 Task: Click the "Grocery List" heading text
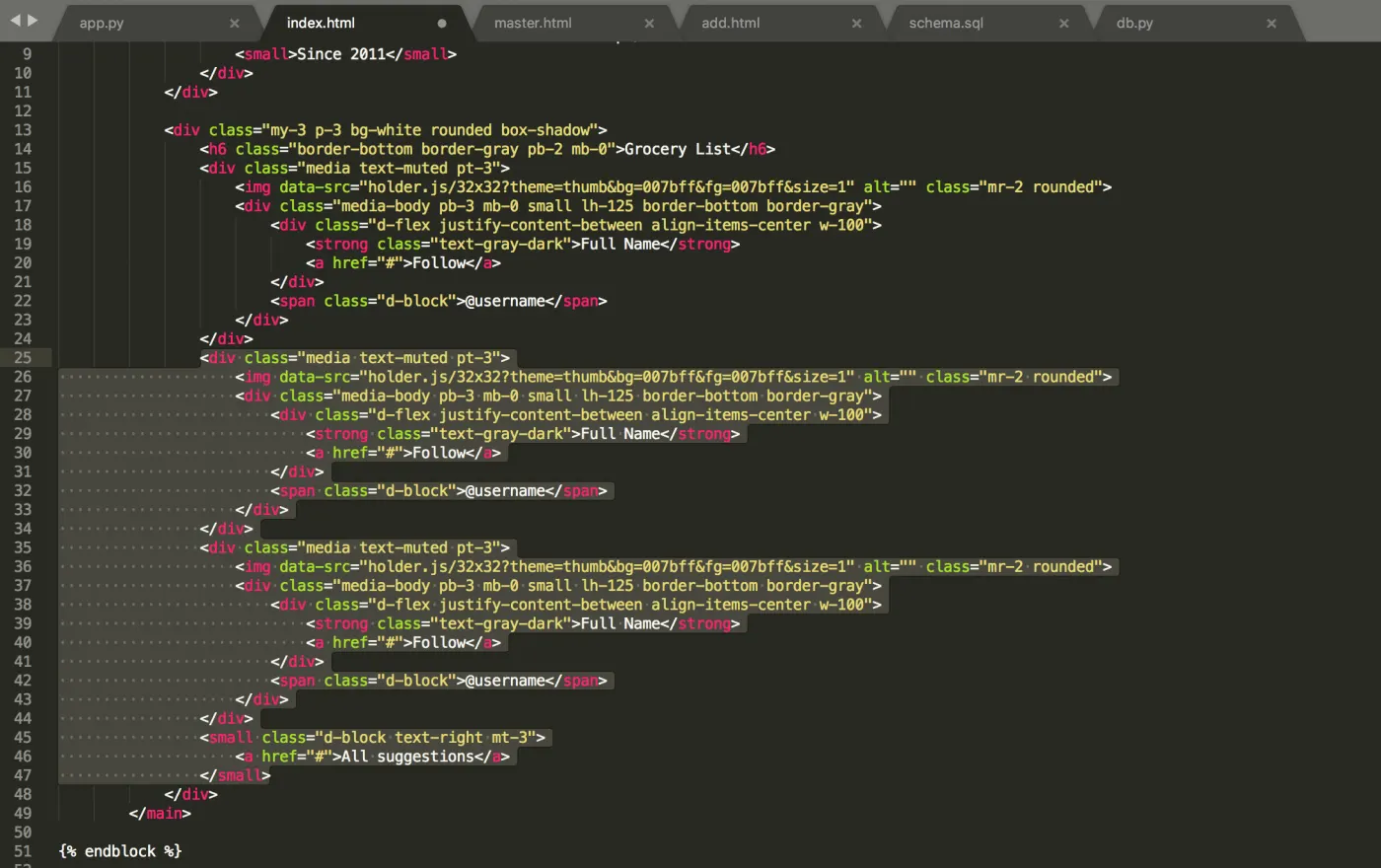[x=678, y=149]
